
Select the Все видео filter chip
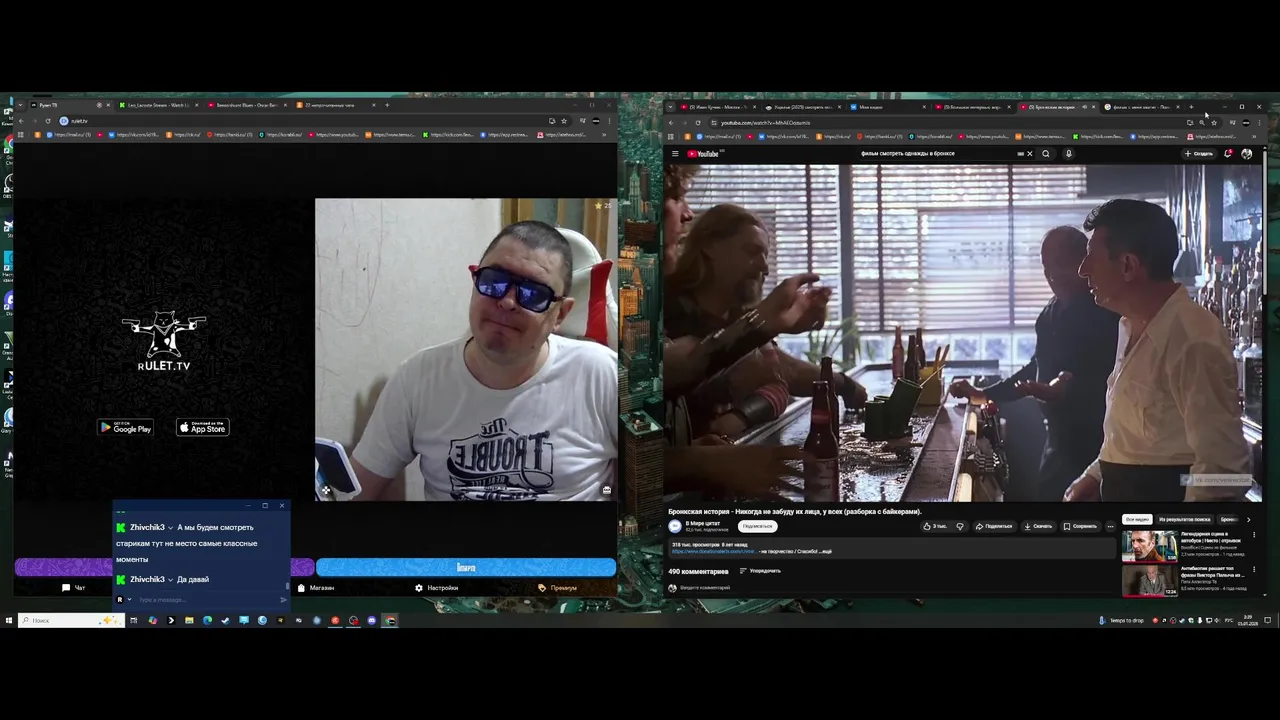coord(1137,519)
